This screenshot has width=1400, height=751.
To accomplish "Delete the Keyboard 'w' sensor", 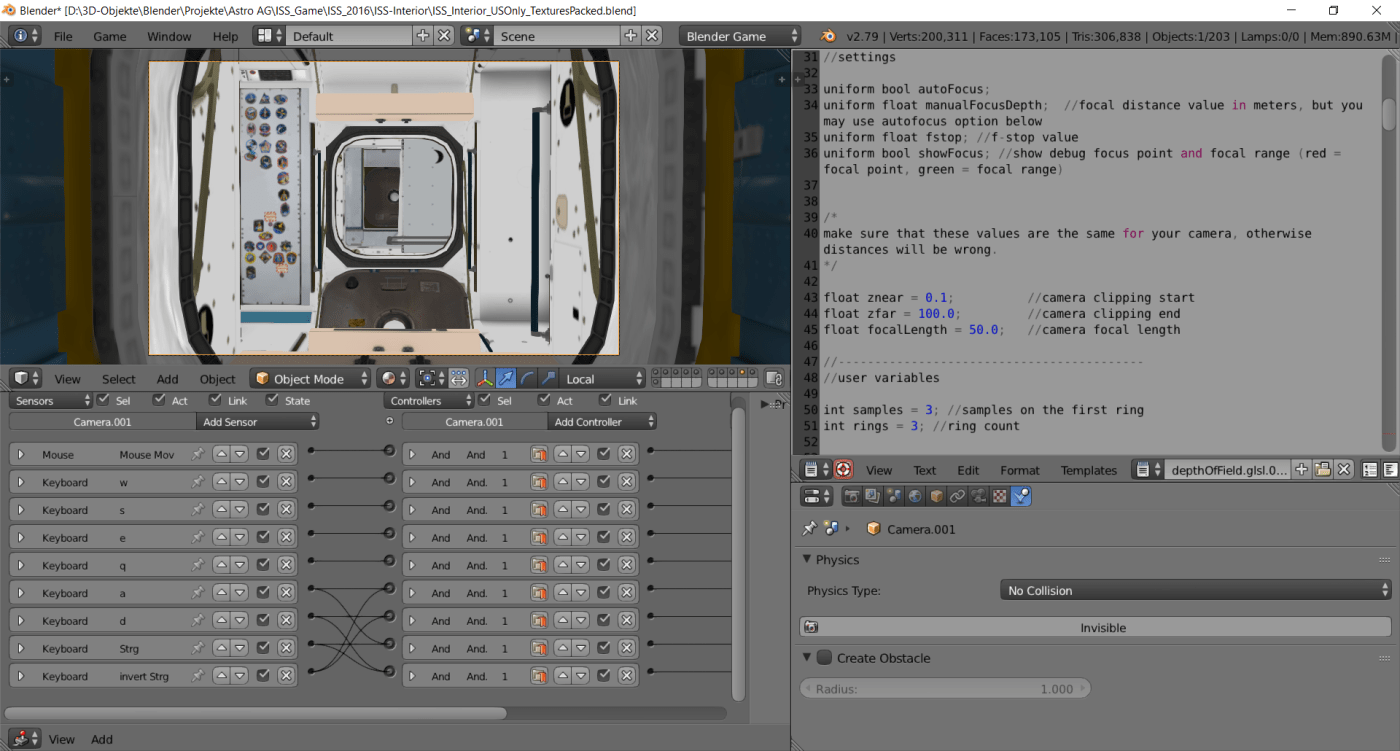I will (x=286, y=482).
